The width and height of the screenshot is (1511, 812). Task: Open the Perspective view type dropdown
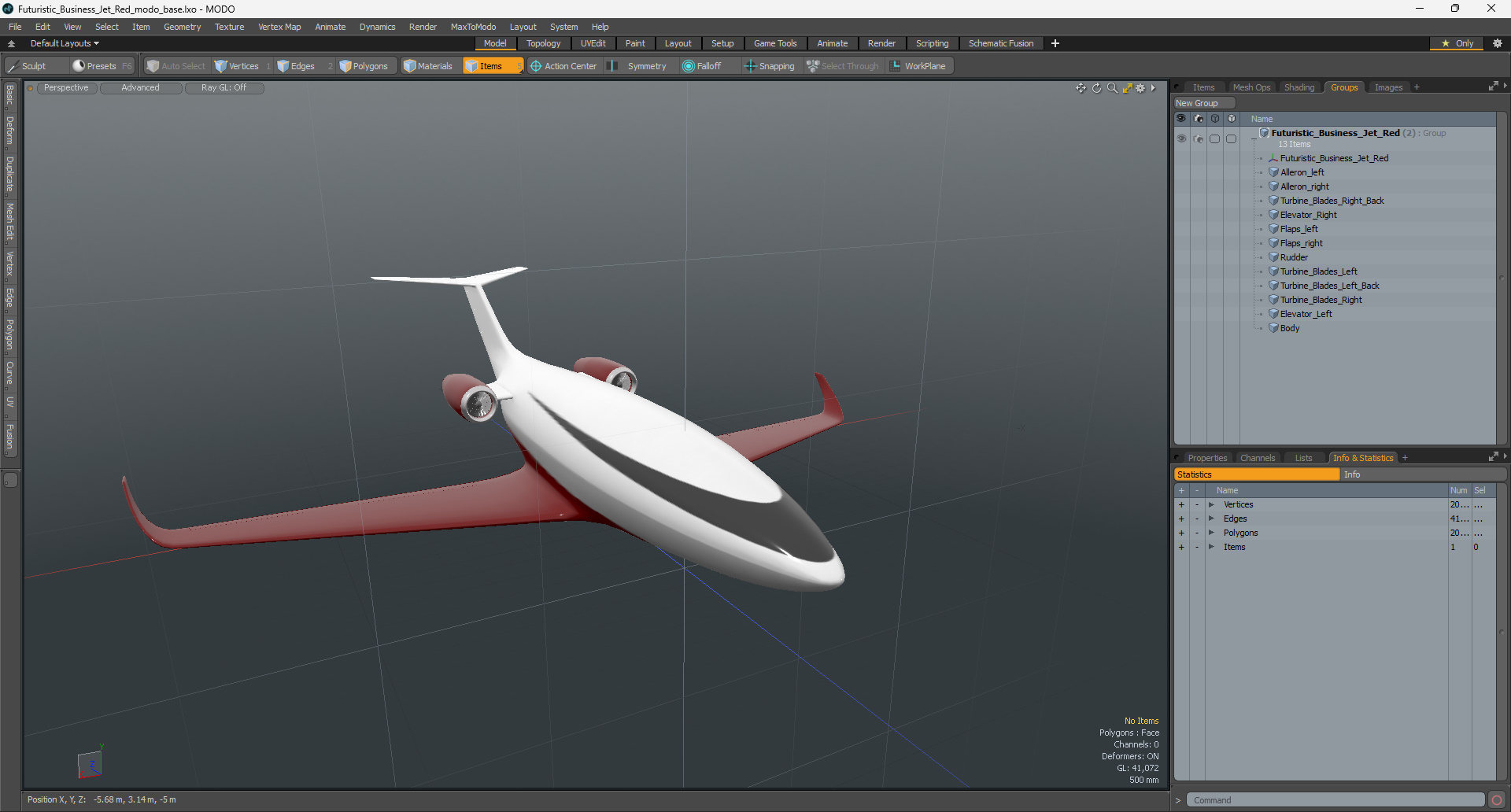coord(66,88)
